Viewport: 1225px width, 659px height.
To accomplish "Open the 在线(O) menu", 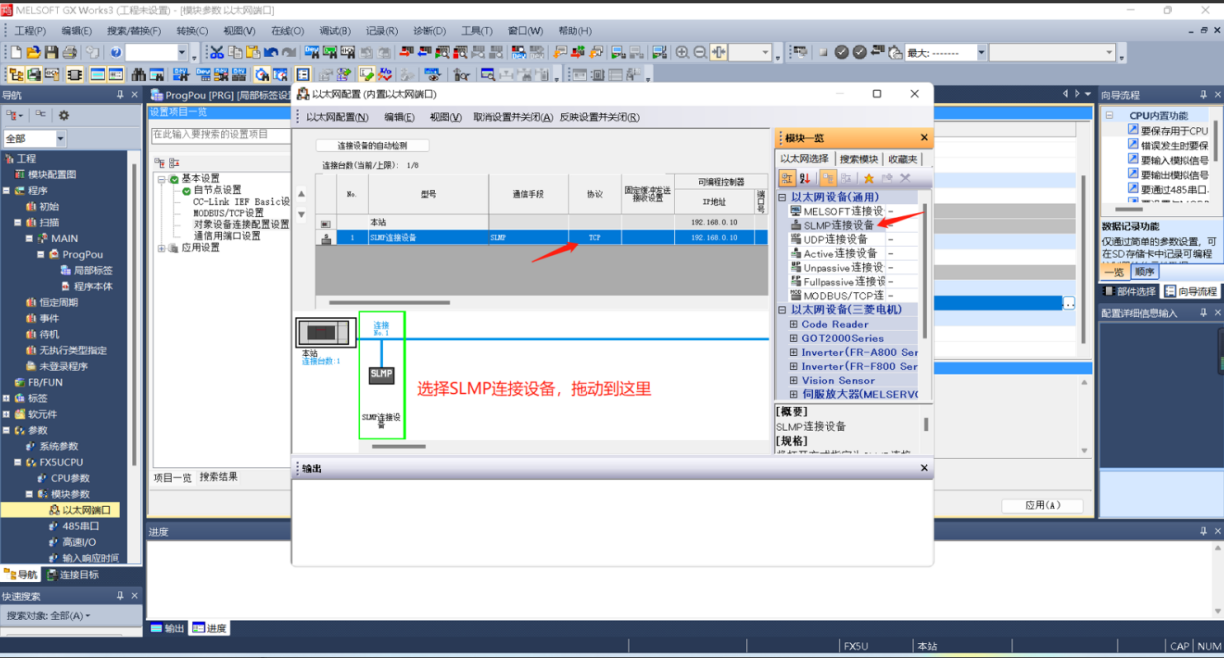I will point(287,31).
